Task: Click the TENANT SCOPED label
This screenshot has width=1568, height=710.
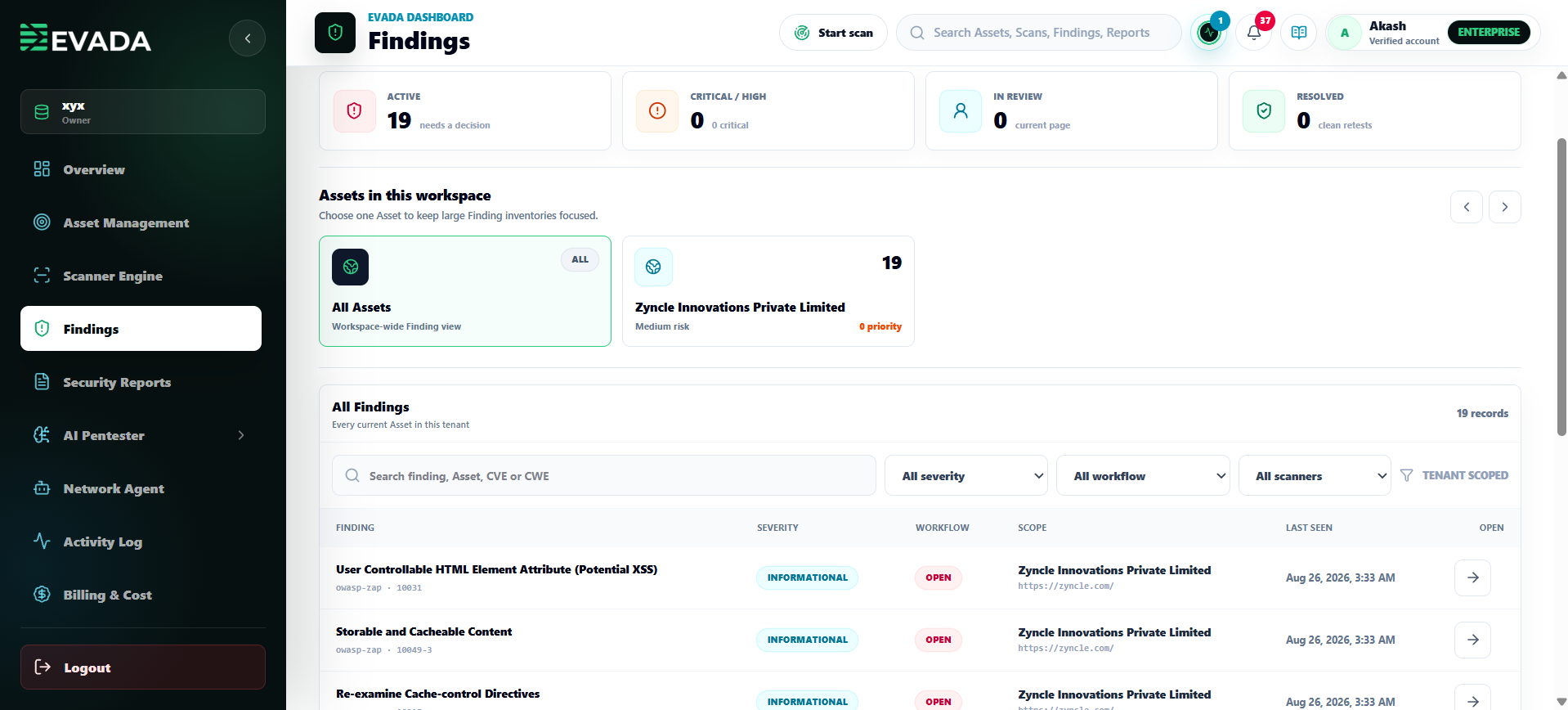Action: click(x=1465, y=475)
